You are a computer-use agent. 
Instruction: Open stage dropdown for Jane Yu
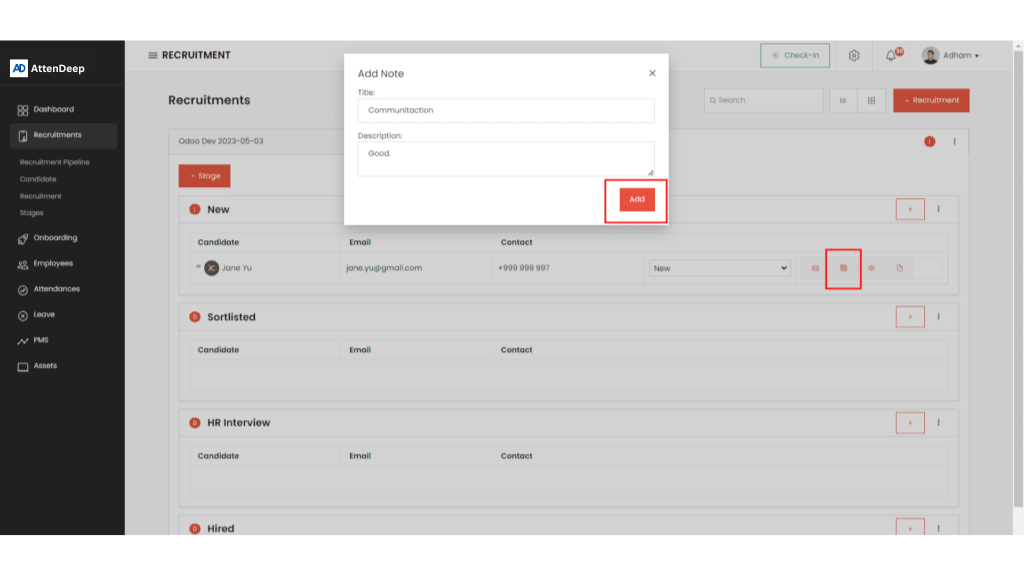coord(720,268)
